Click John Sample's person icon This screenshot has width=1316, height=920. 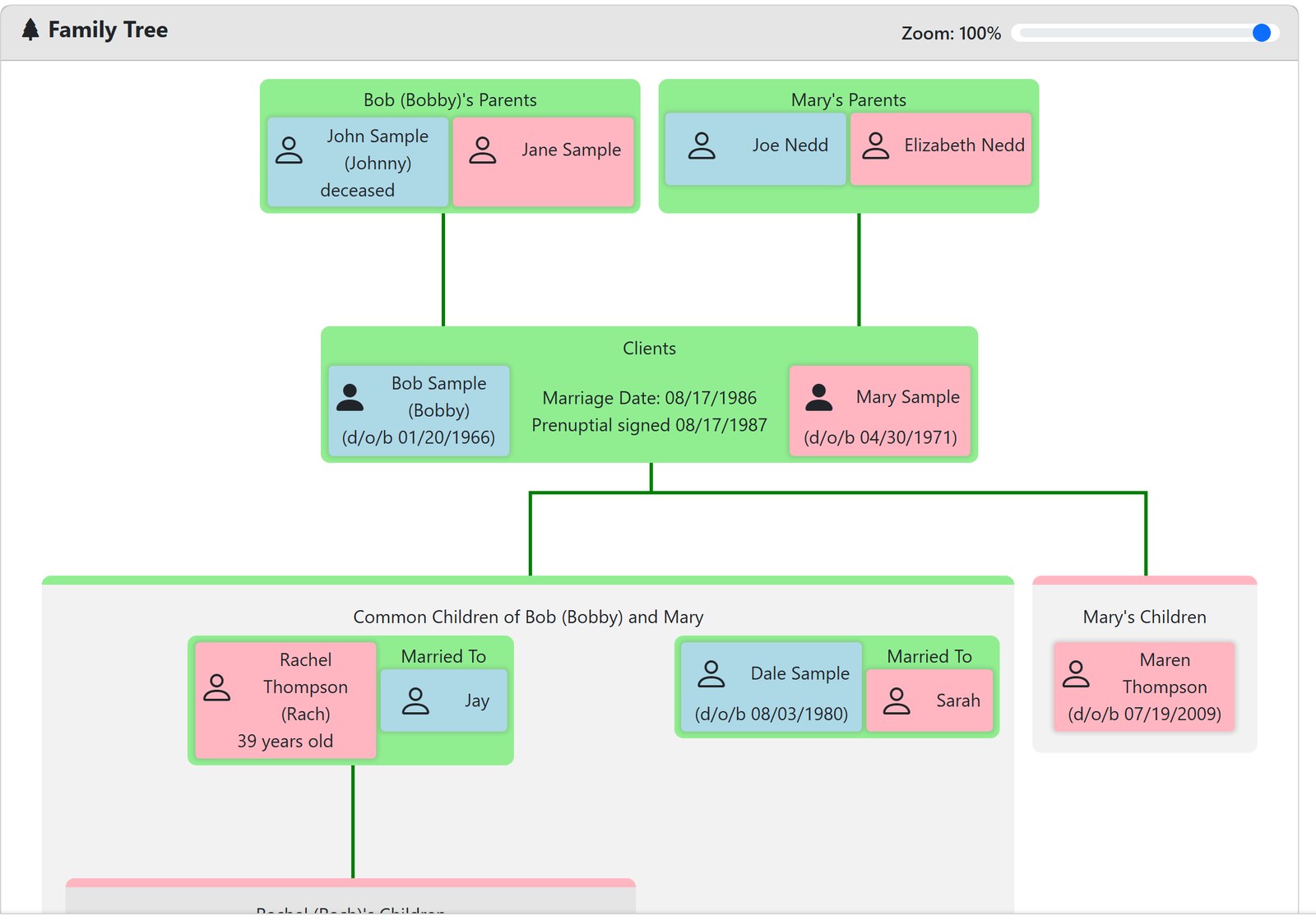click(x=289, y=150)
